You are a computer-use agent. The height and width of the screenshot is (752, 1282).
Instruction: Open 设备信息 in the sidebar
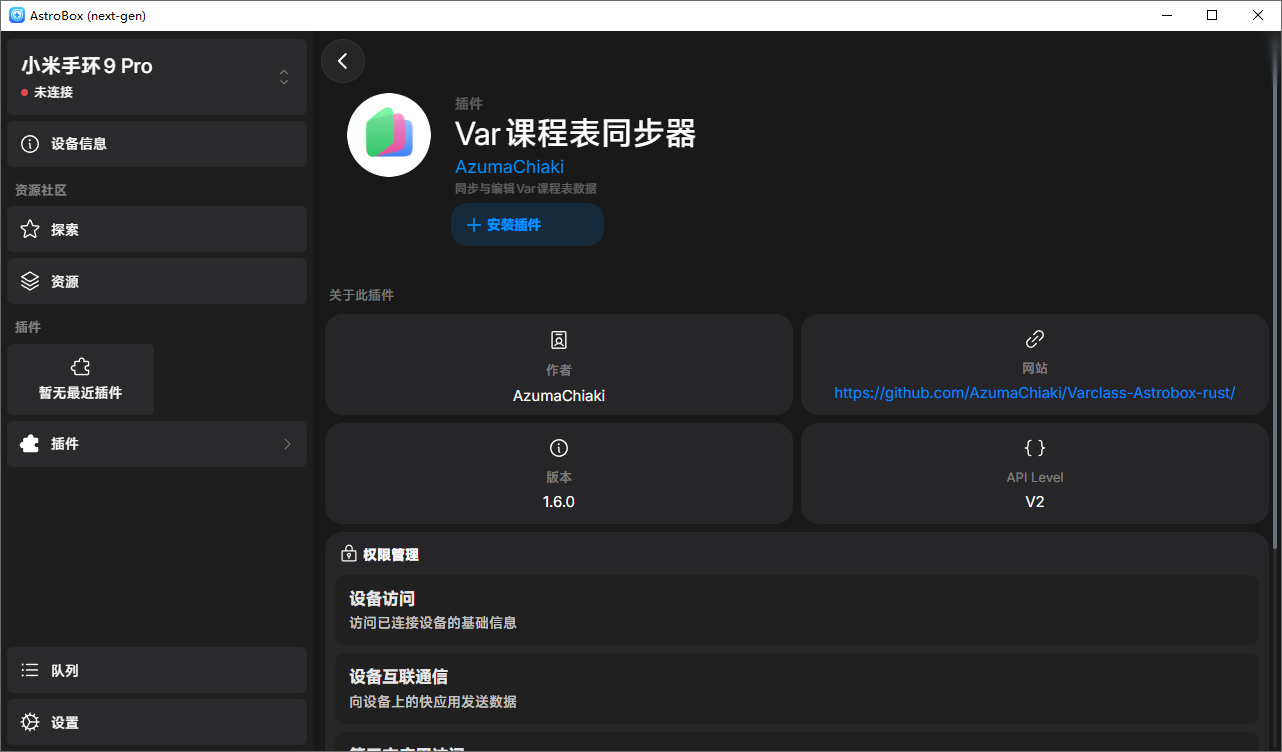[x=157, y=144]
